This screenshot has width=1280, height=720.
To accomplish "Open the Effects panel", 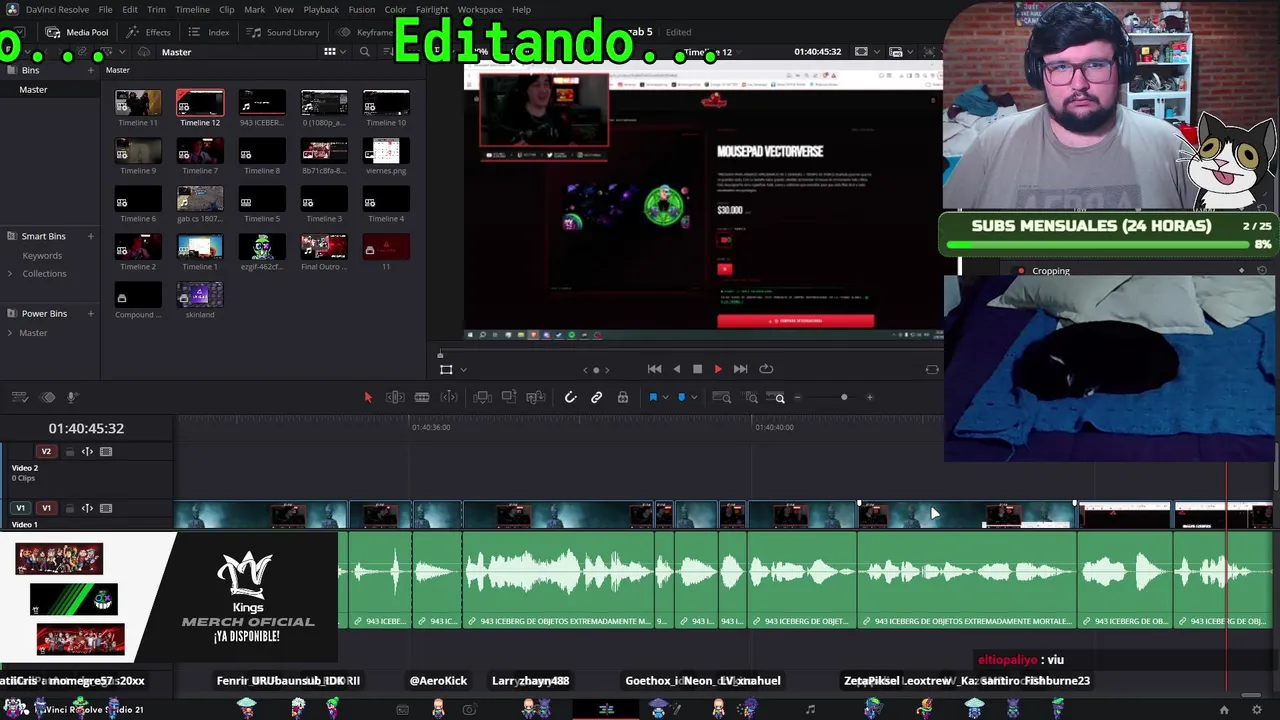I will (149, 32).
